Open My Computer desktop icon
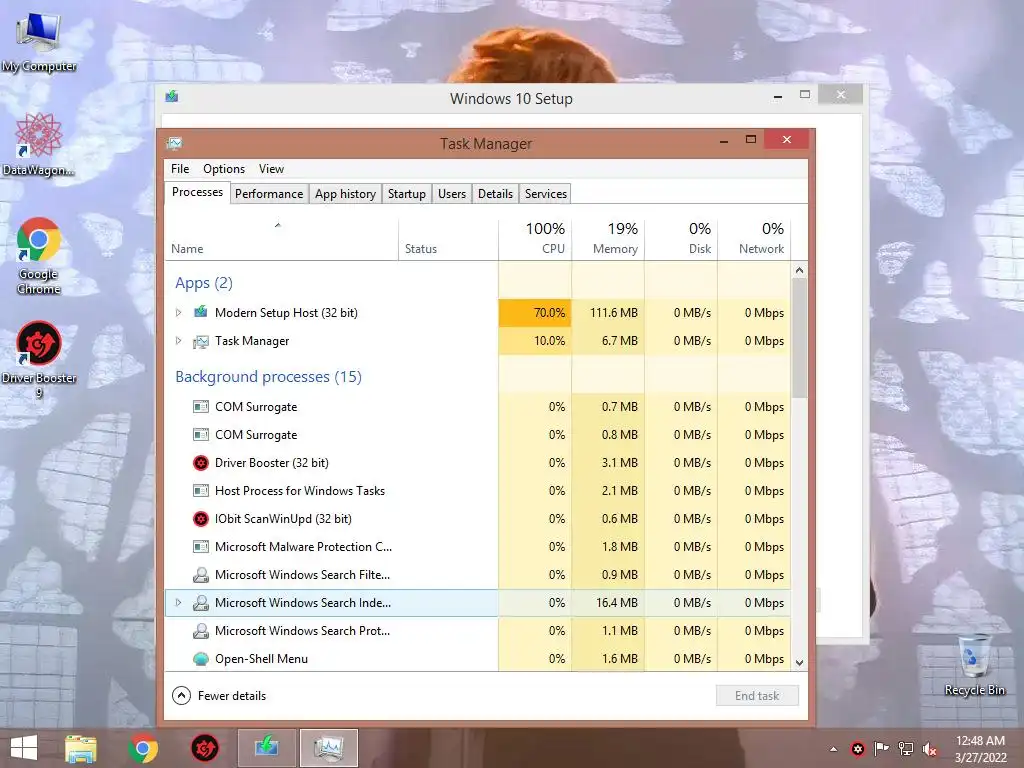The width and height of the screenshot is (1024, 768). pyautogui.click(x=39, y=40)
